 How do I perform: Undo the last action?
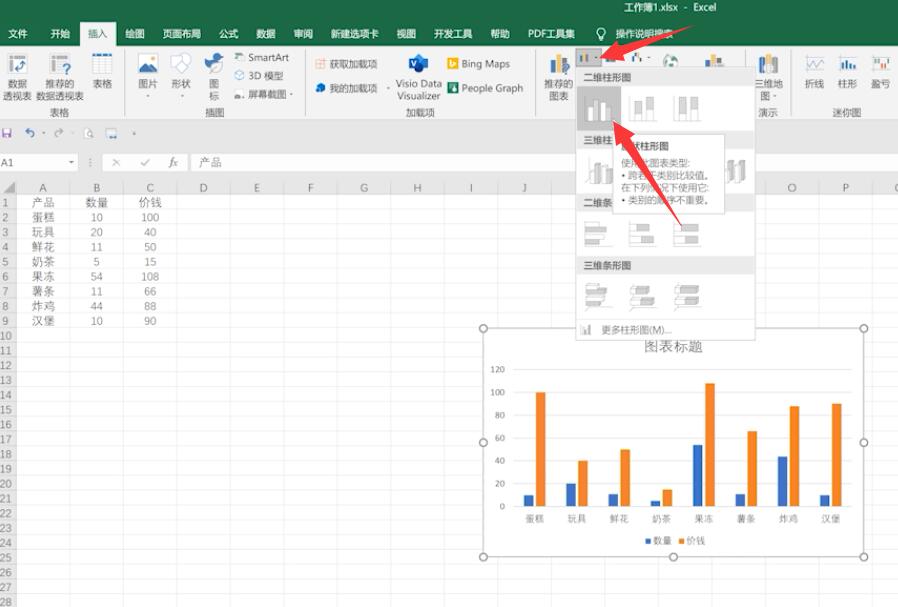pyautogui.click(x=30, y=133)
